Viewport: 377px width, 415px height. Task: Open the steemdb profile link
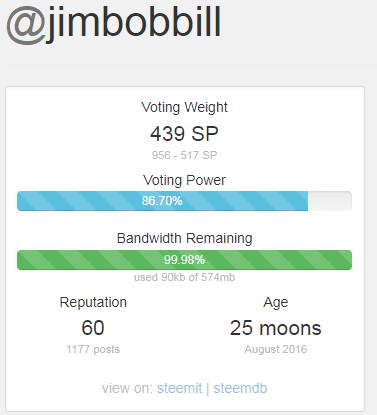[240, 388]
